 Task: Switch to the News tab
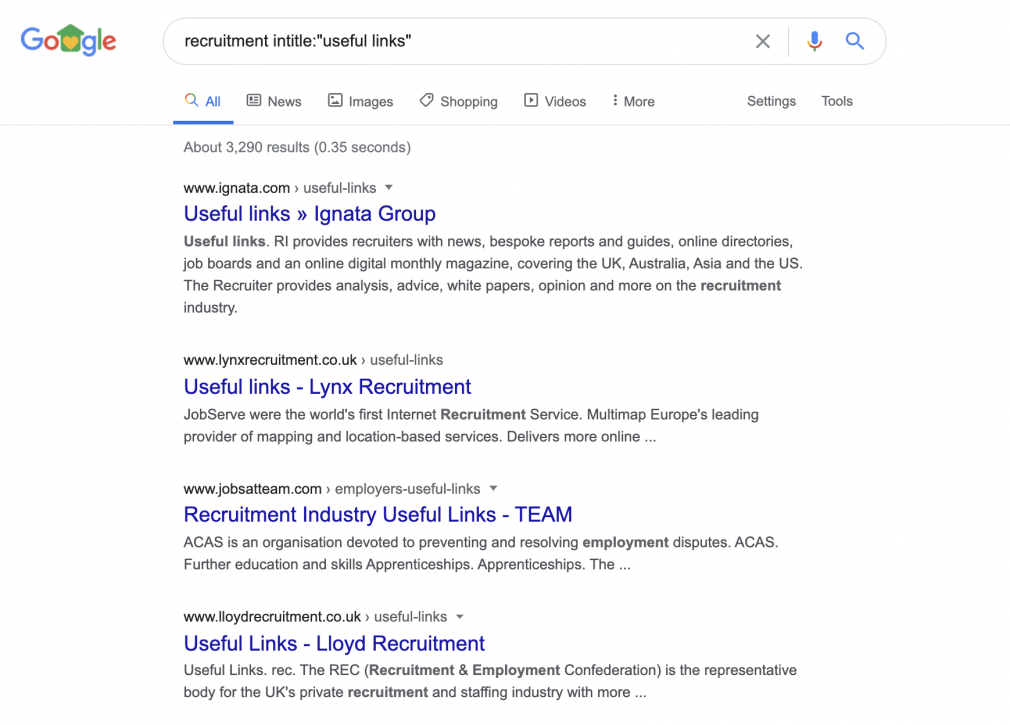274,101
